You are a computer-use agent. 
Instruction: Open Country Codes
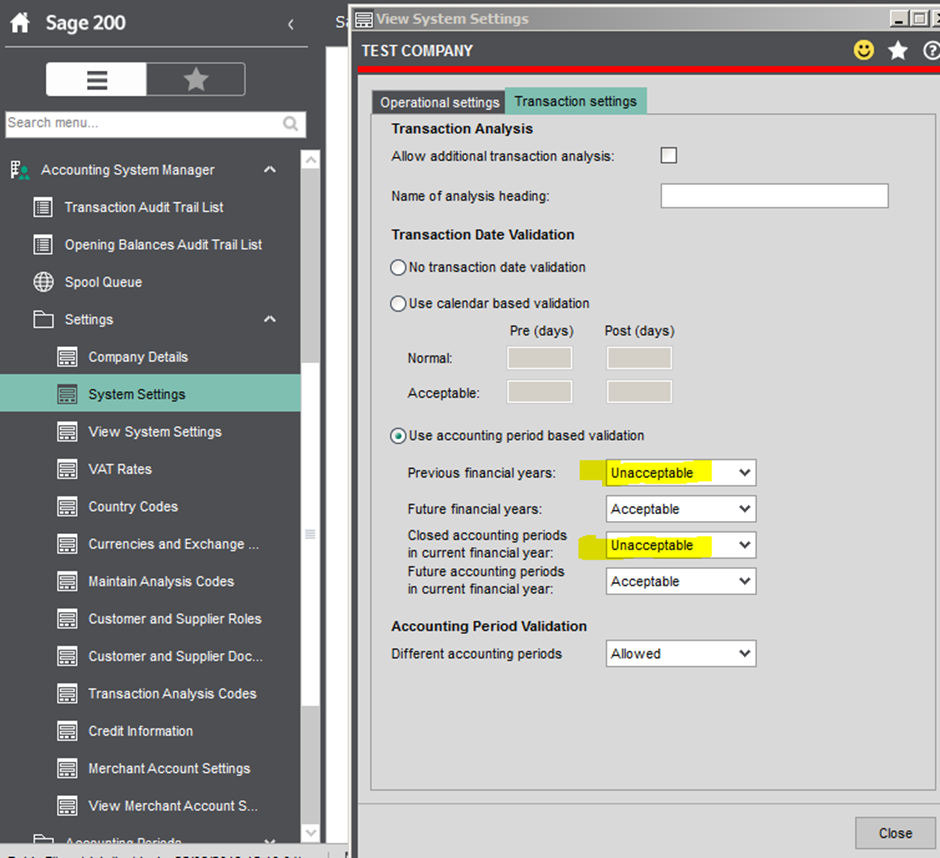click(x=133, y=507)
